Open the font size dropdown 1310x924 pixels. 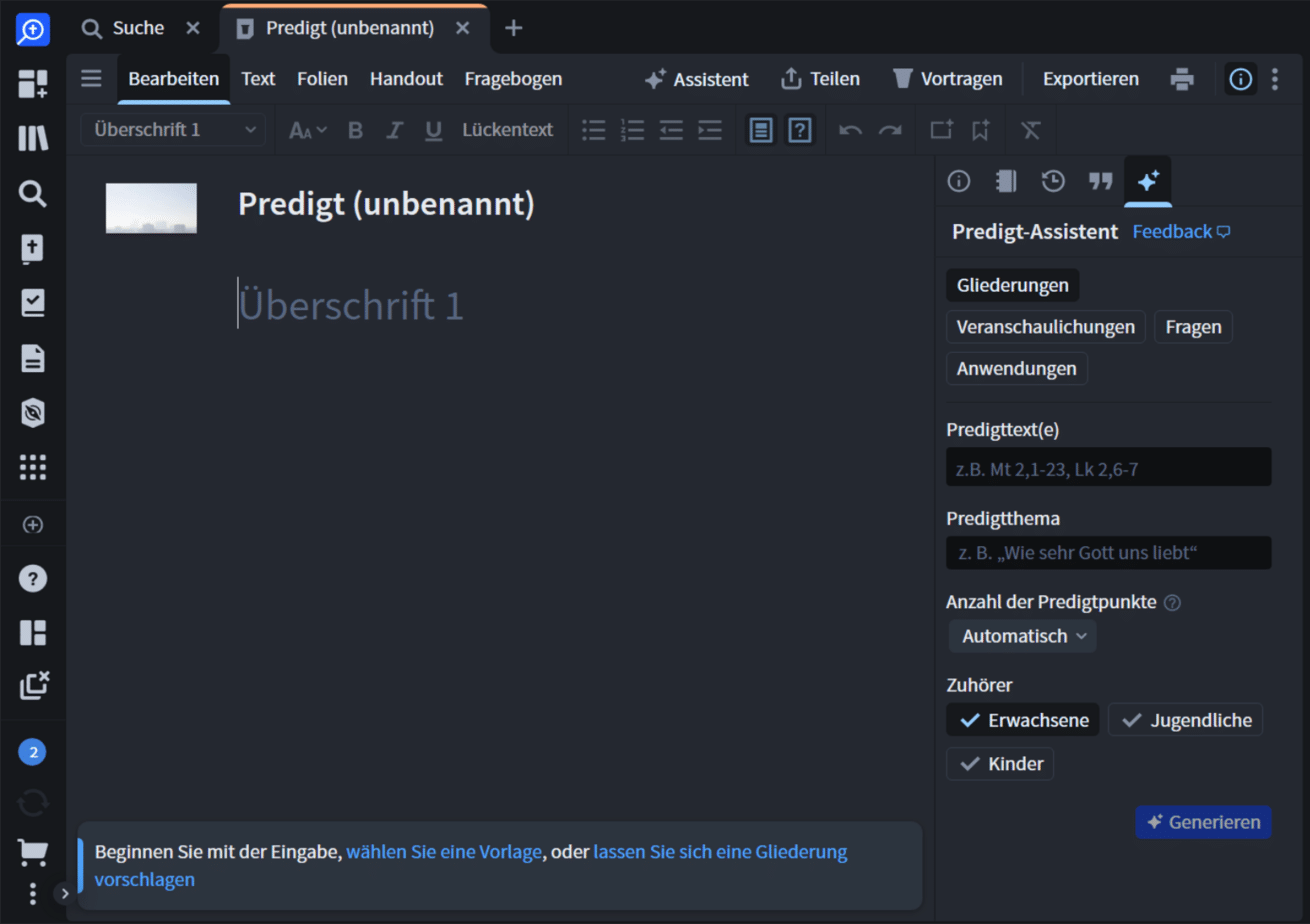point(307,130)
